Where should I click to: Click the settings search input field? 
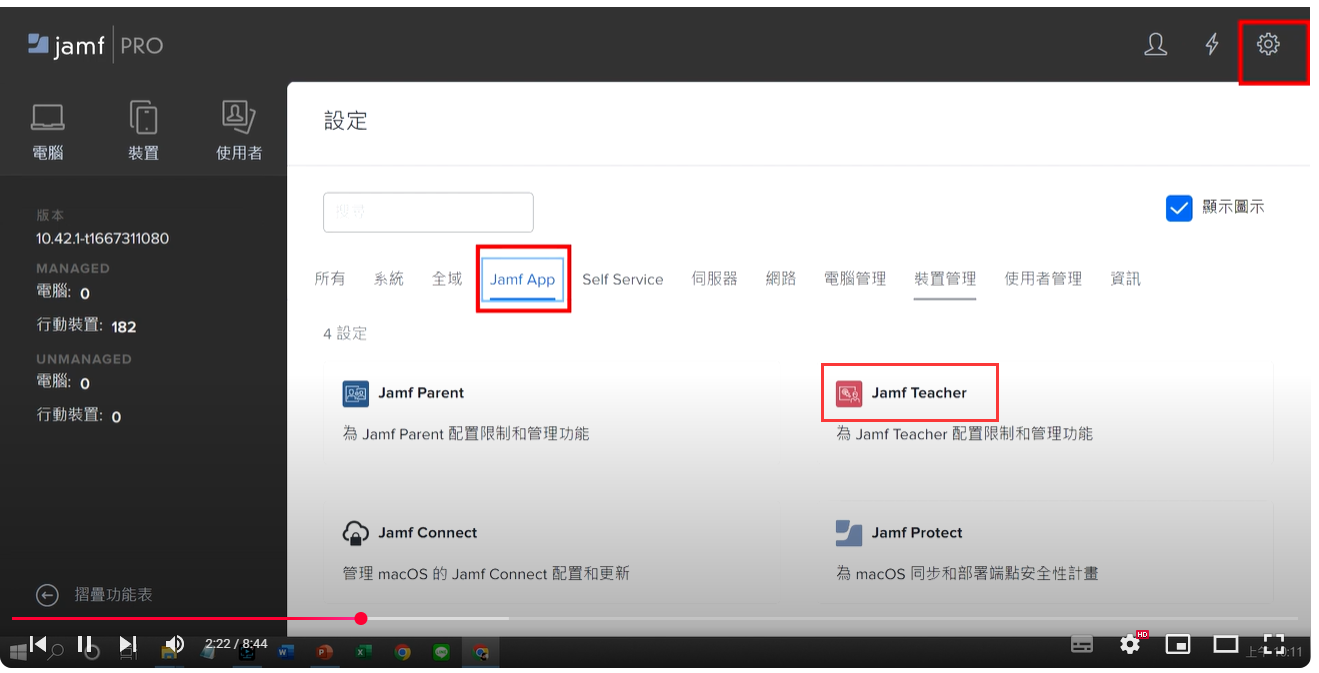click(x=428, y=212)
